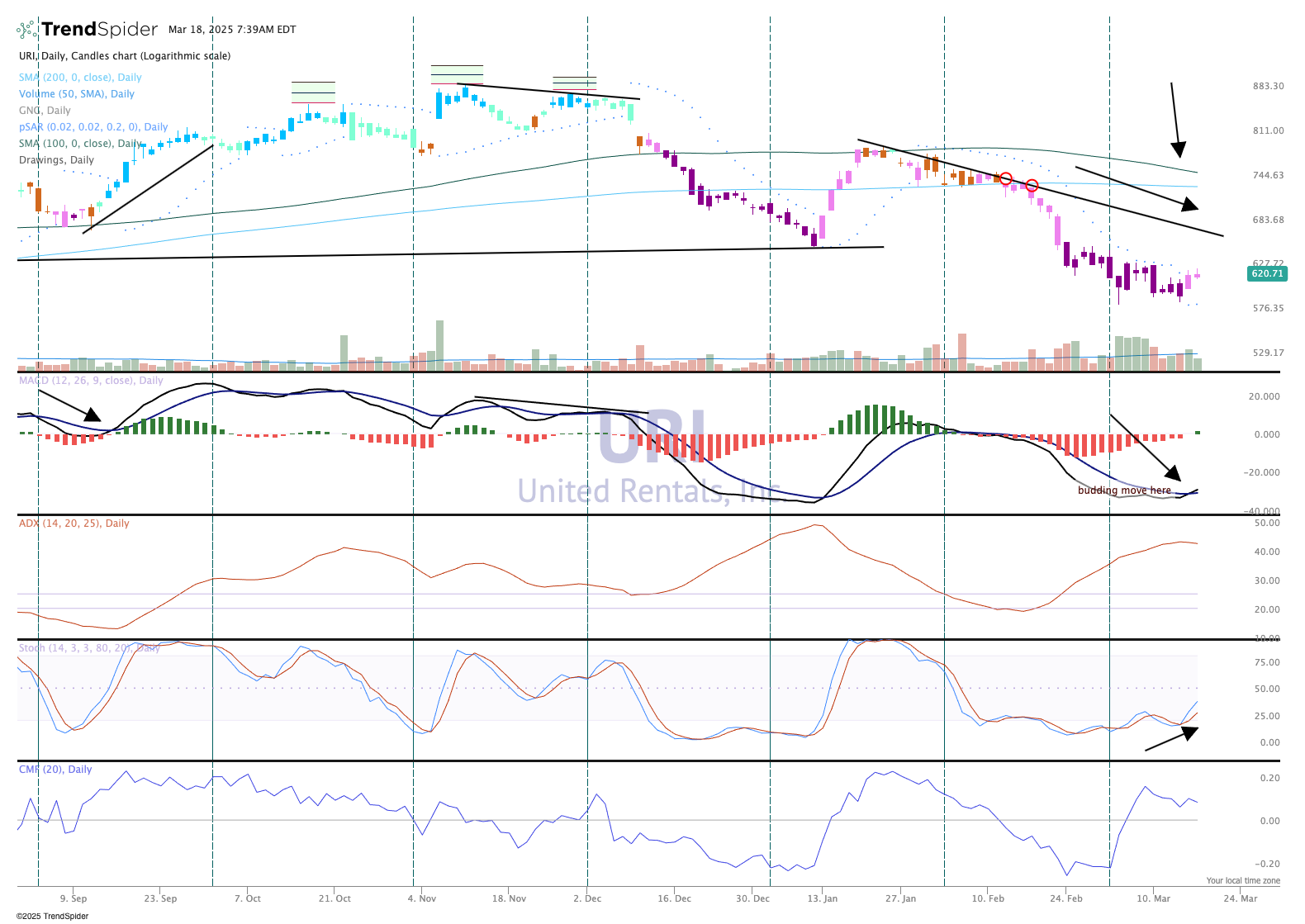Select the arrow pointing at MACD crossover
Viewport: 1305px width, 924px height.
pyautogui.click(x=1145, y=448)
